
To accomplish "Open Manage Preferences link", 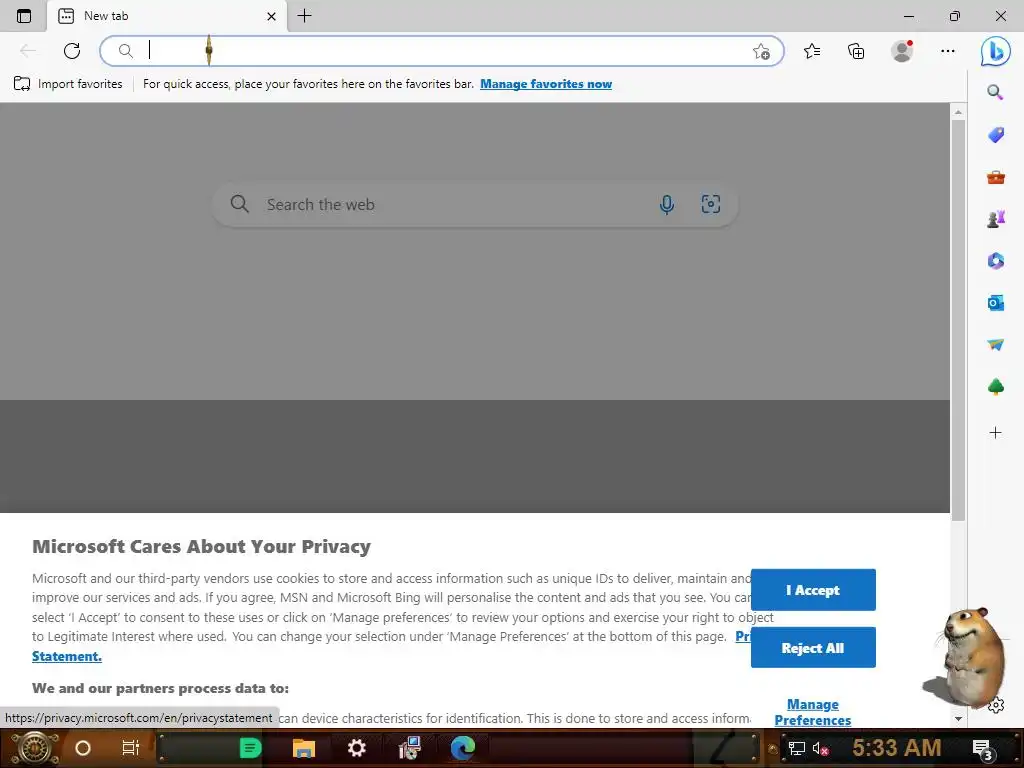I will coord(812,712).
